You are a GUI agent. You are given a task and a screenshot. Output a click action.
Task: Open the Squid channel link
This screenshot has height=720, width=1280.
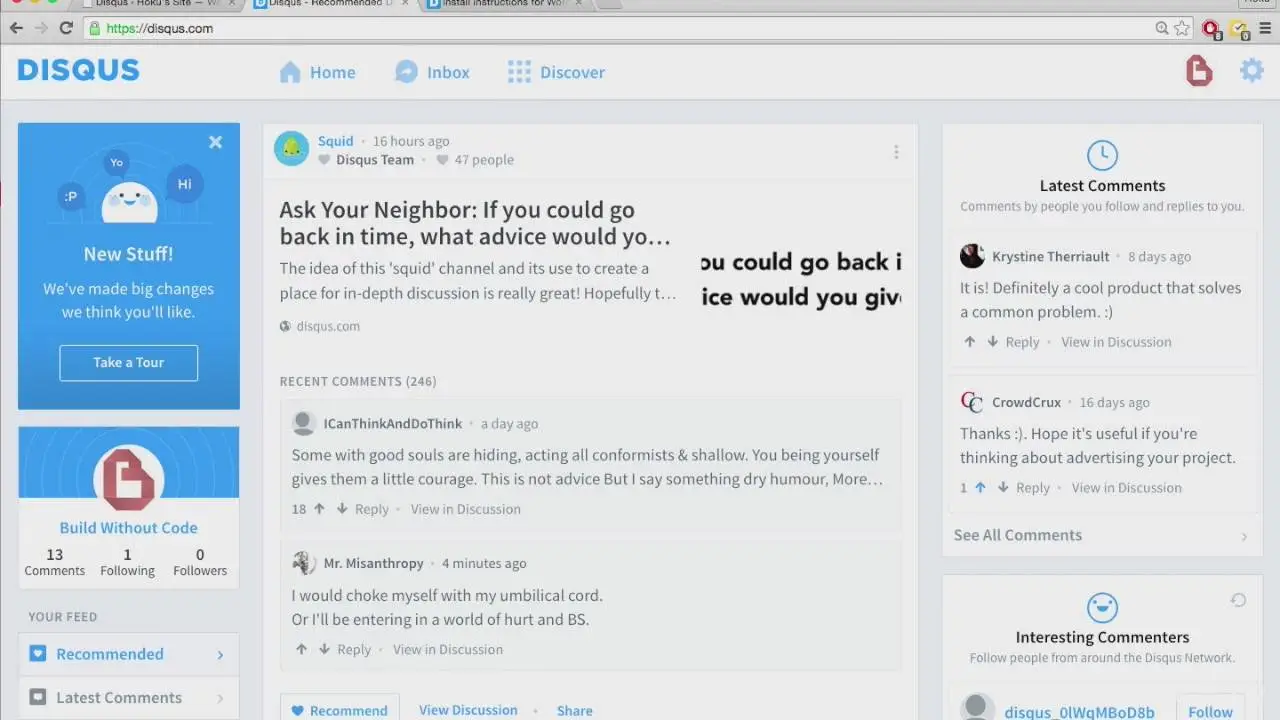(x=336, y=141)
